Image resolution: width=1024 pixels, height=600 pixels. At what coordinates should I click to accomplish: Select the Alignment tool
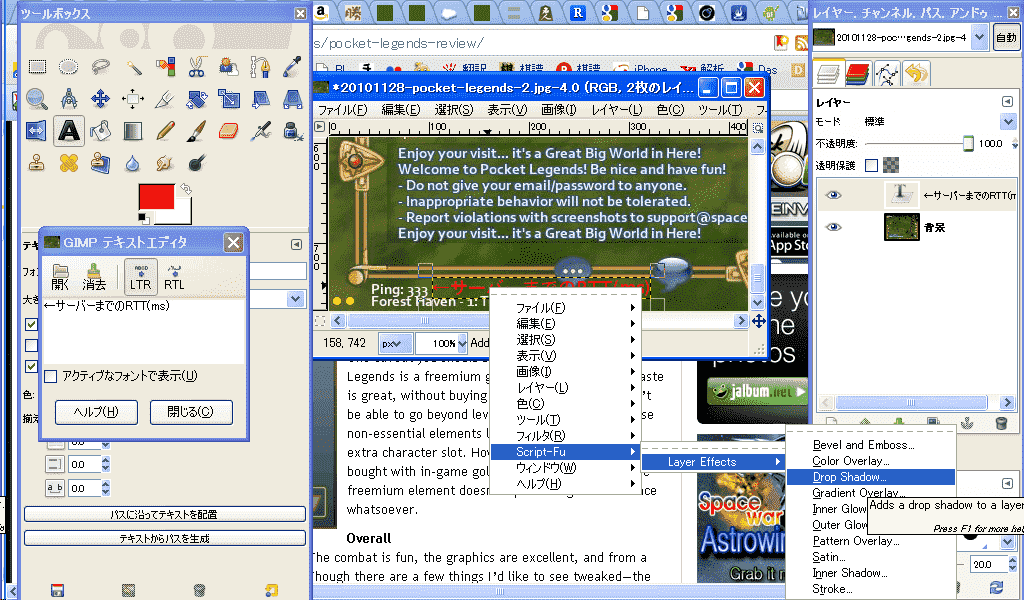133,99
